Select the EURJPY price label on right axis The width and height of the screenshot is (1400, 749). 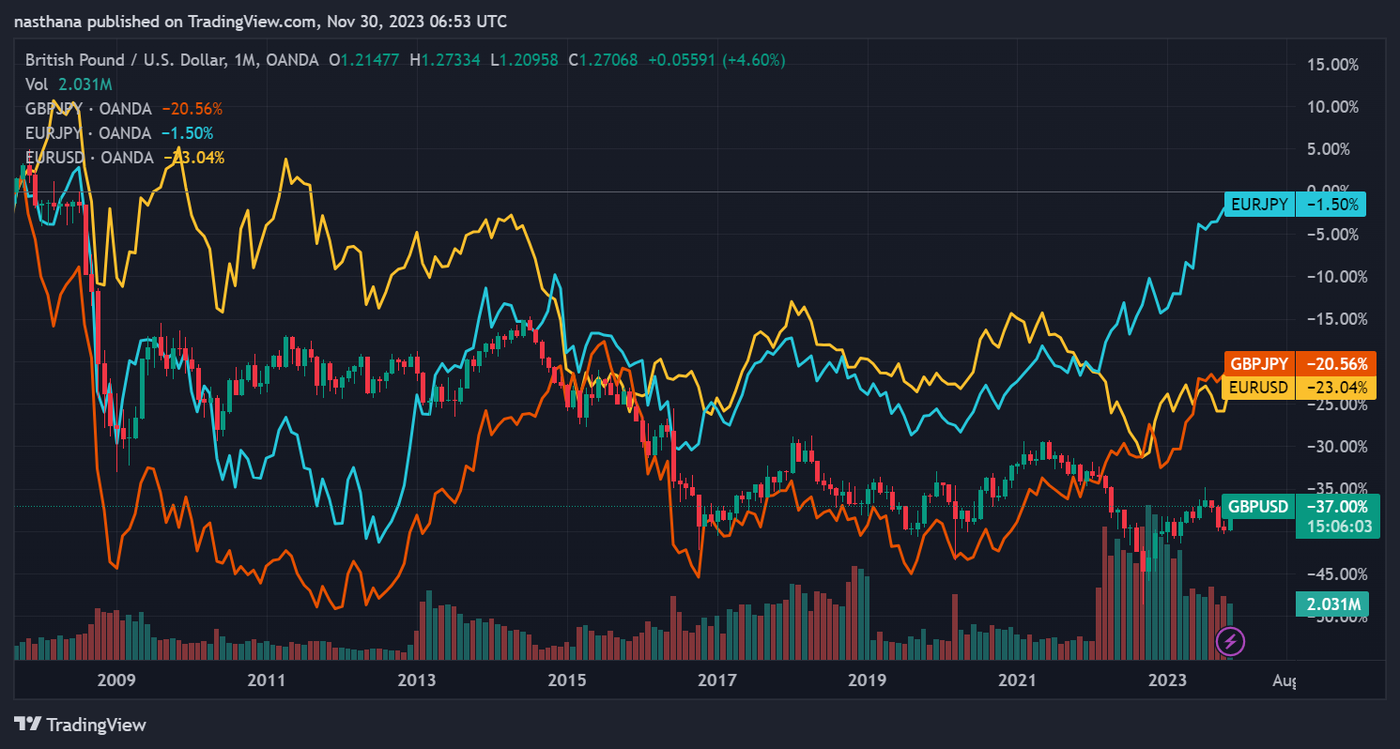1294,204
